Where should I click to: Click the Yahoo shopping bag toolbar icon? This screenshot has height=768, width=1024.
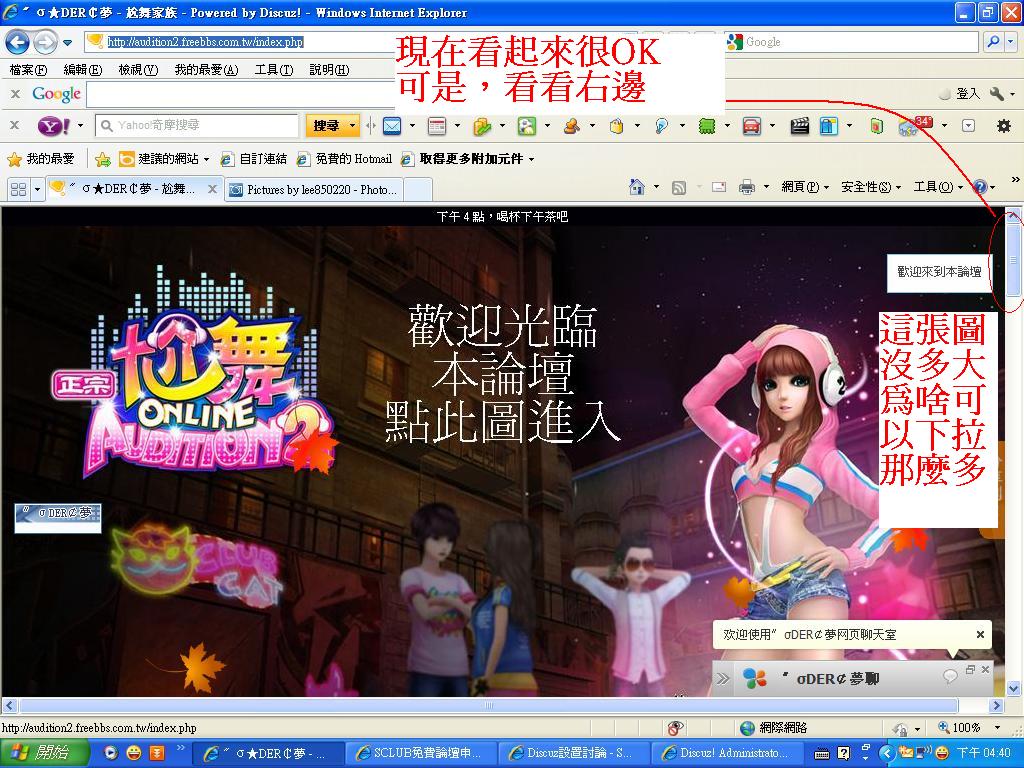pyautogui.click(x=616, y=125)
